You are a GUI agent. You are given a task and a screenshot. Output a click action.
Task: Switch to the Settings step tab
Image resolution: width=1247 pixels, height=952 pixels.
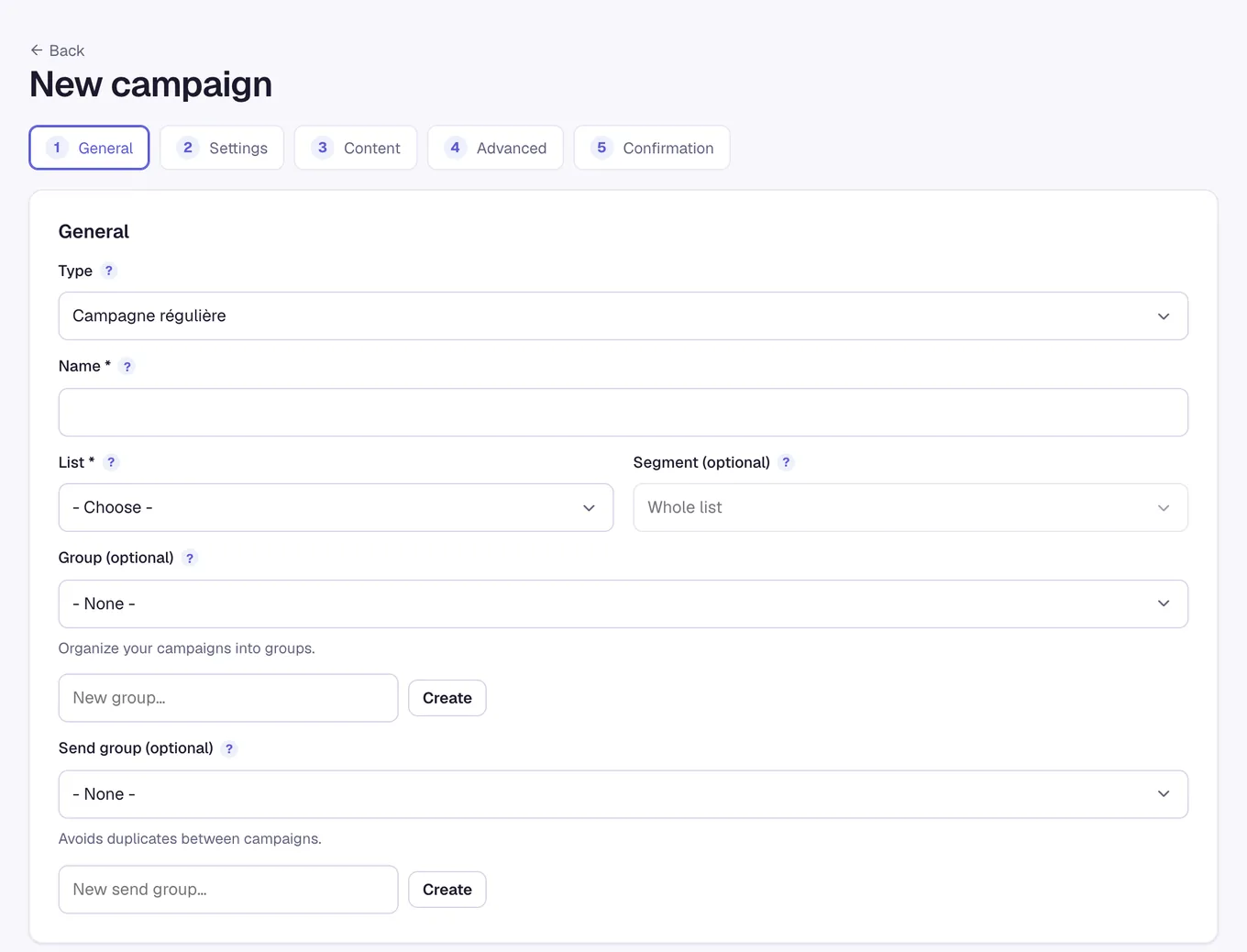coord(222,148)
